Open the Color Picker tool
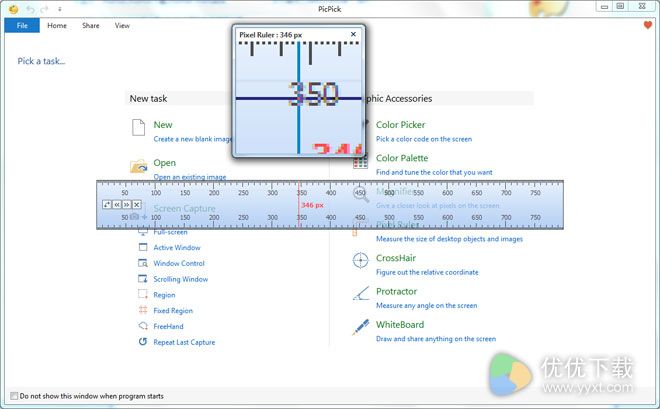 tap(400, 125)
